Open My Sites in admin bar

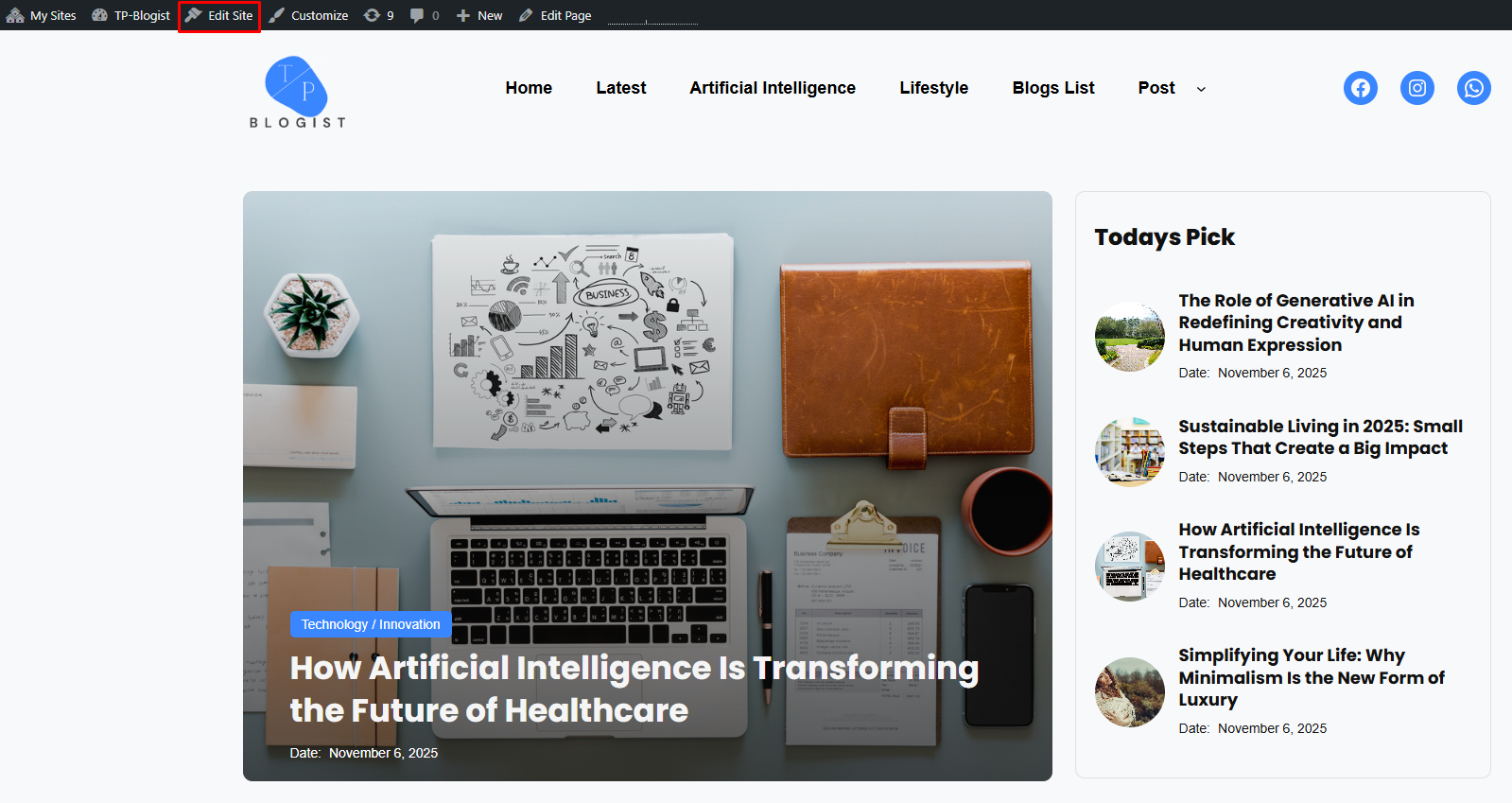(x=42, y=15)
